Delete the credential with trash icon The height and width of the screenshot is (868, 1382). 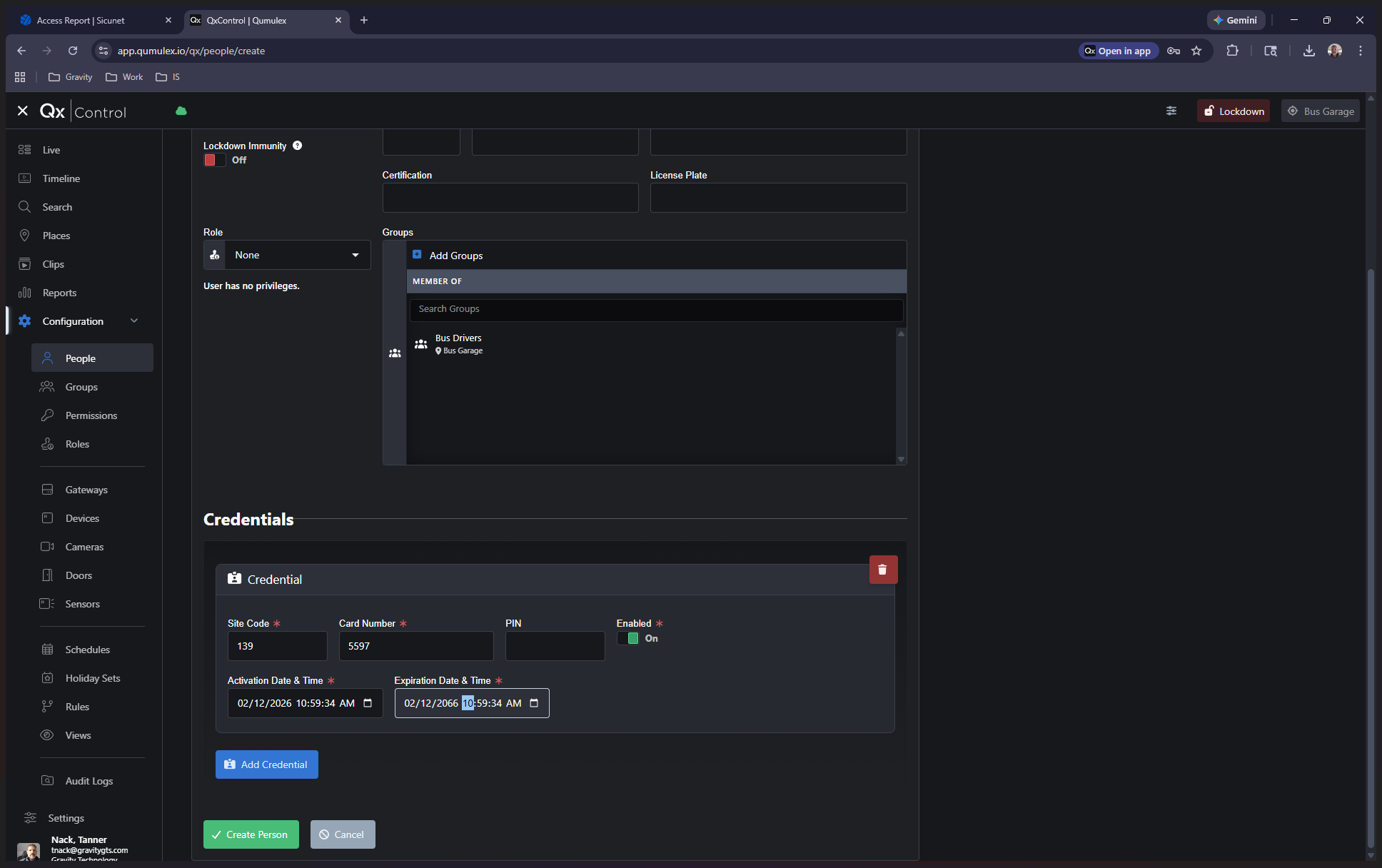click(x=882, y=570)
